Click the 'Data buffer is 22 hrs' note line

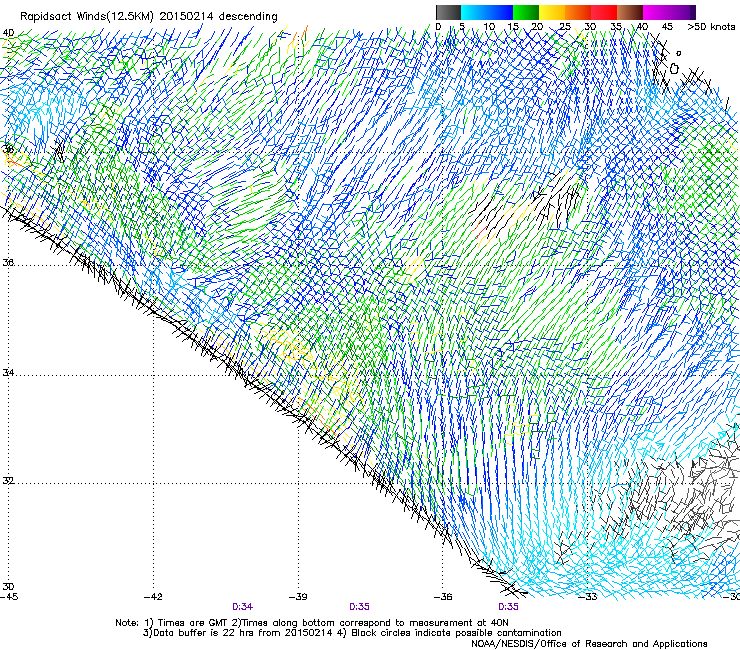(352, 633)
